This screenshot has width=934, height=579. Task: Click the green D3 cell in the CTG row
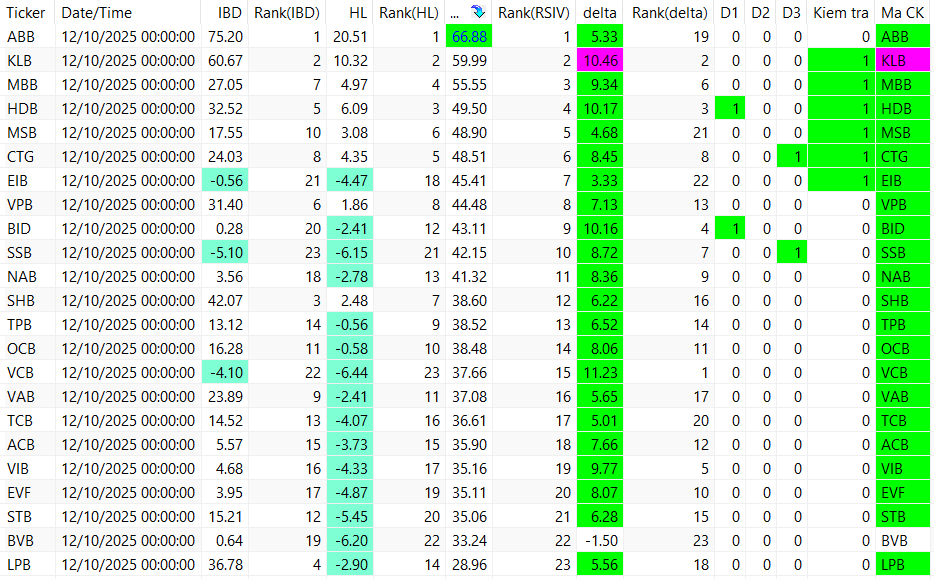tap(792, 157)
